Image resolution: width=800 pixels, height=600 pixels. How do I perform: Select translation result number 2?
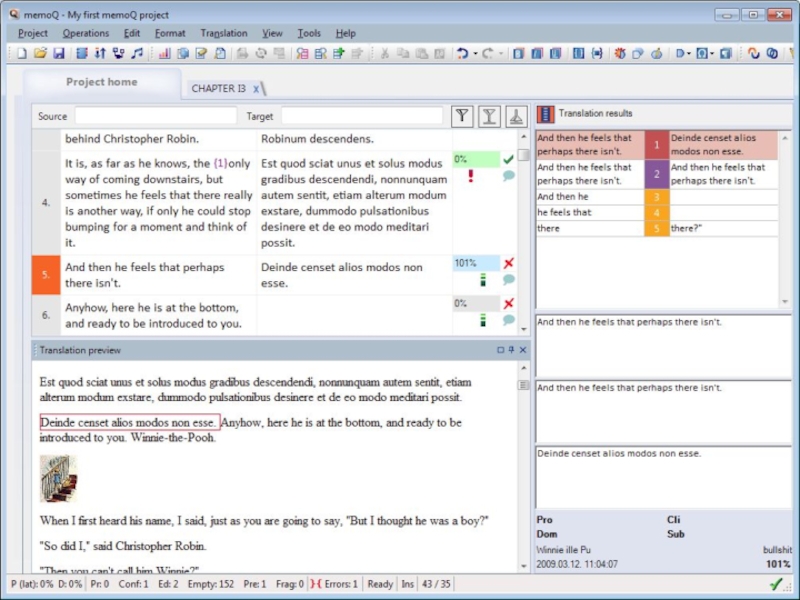click(x=657, y=174)
